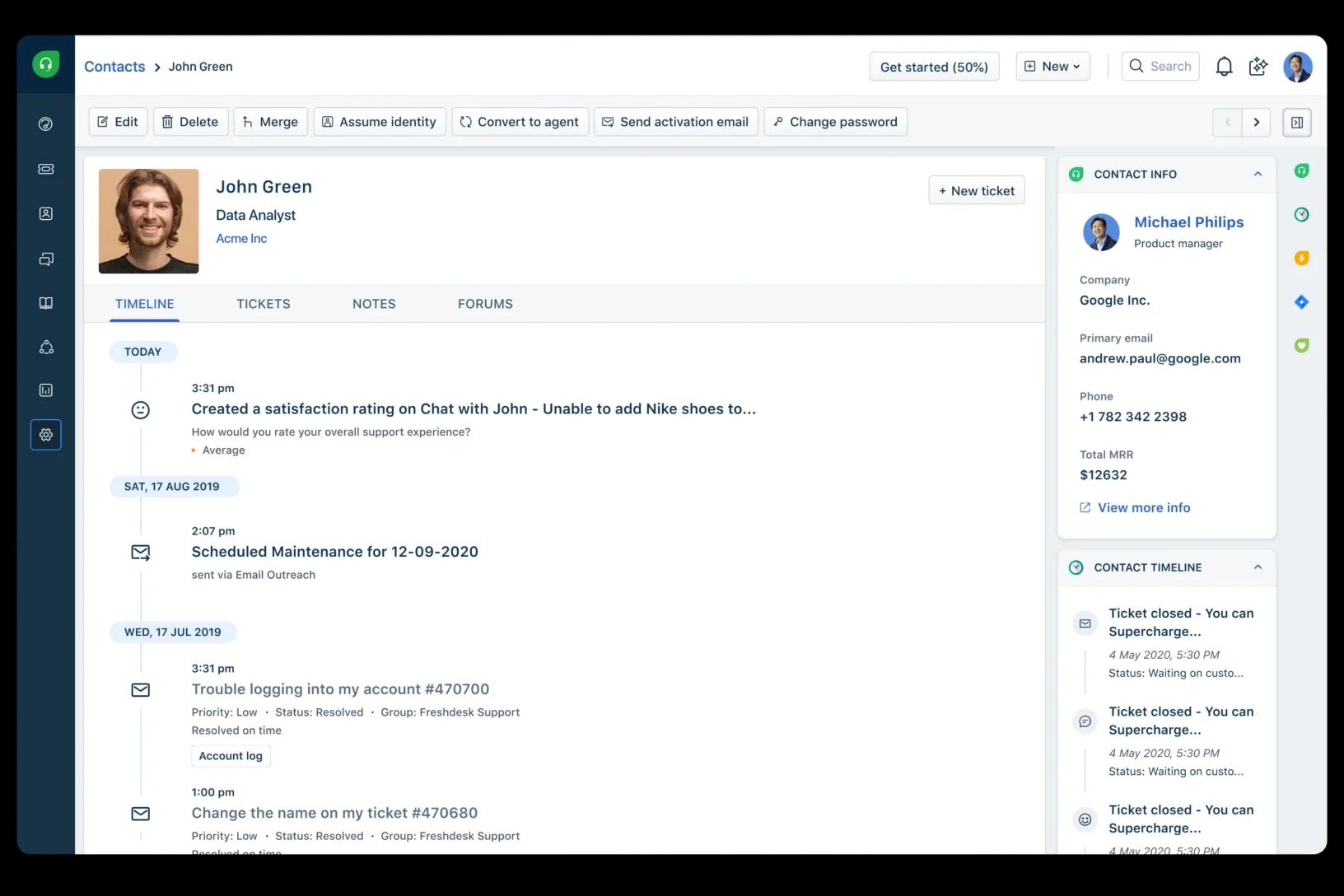Click View more info link
The image size is (1344, 896).
1144,507
